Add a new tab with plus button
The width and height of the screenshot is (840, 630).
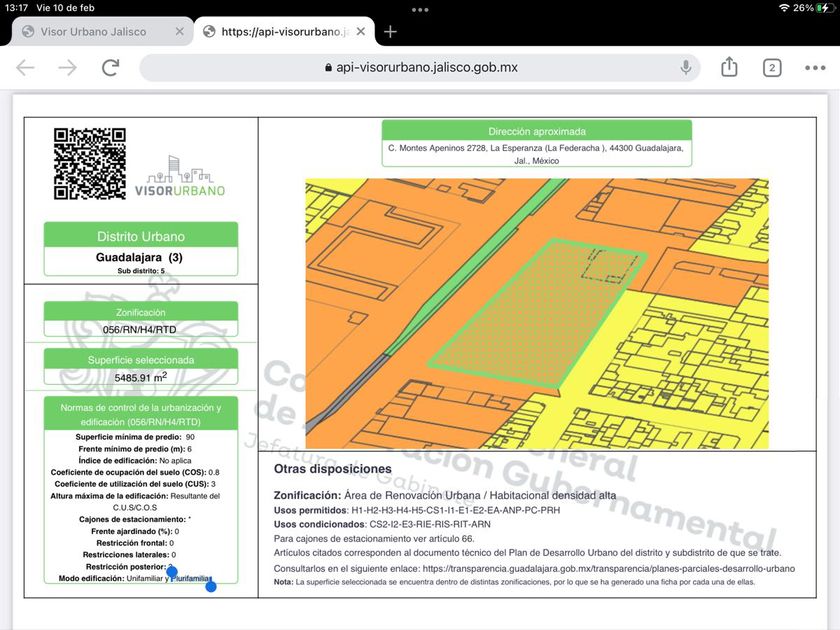tap(390, 31)
